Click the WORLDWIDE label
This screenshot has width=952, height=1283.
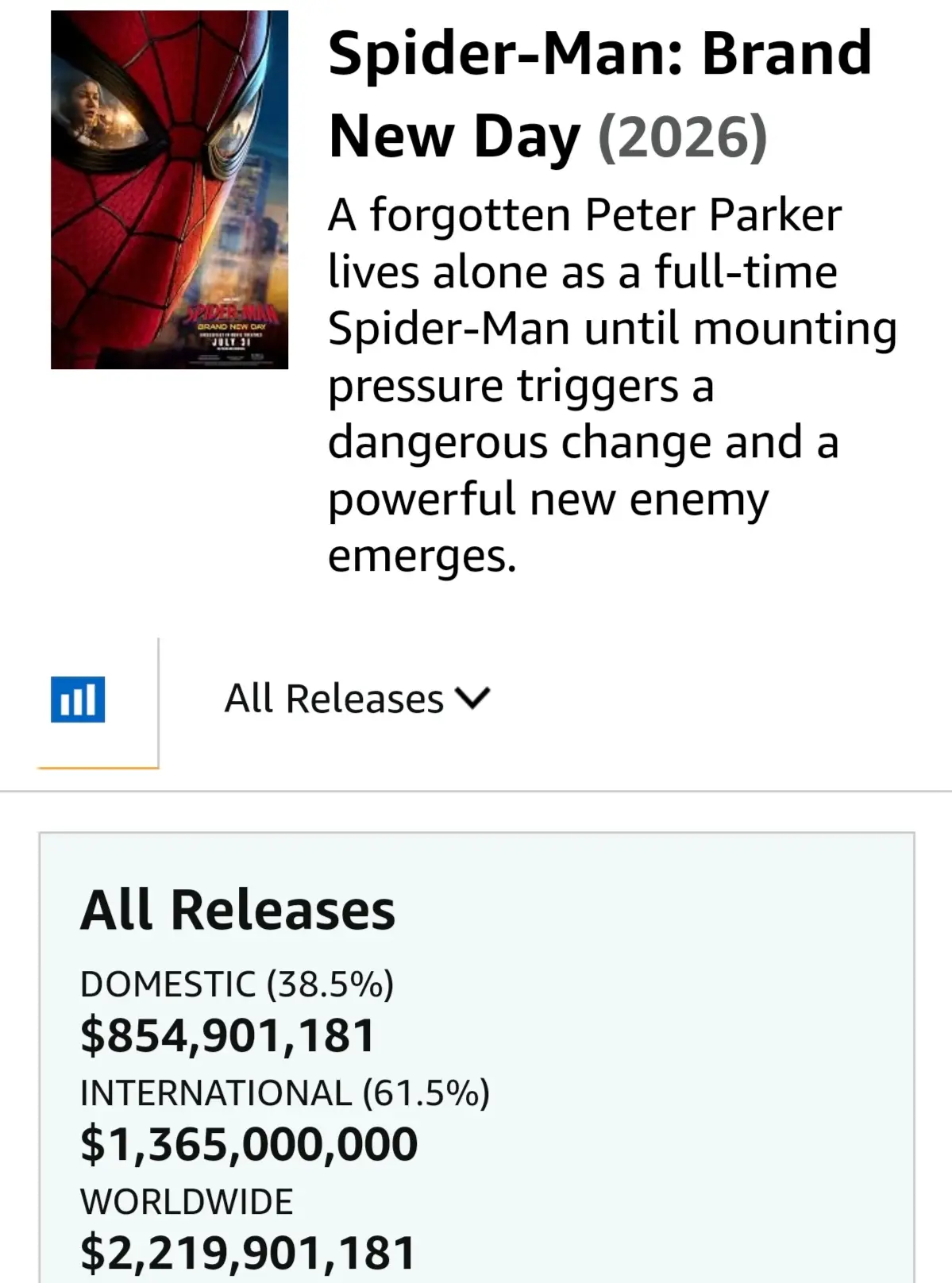click(x=187, y=1201)
